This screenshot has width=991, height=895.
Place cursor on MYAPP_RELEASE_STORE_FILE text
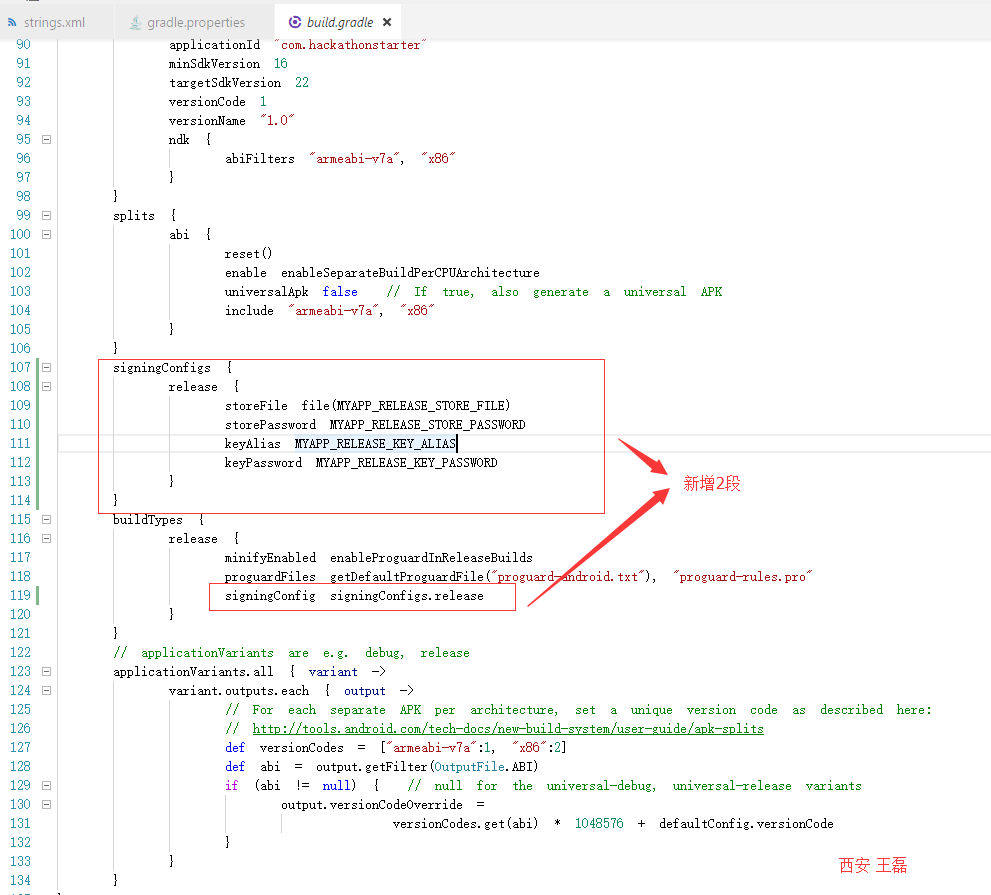click(x=422, y=406)
